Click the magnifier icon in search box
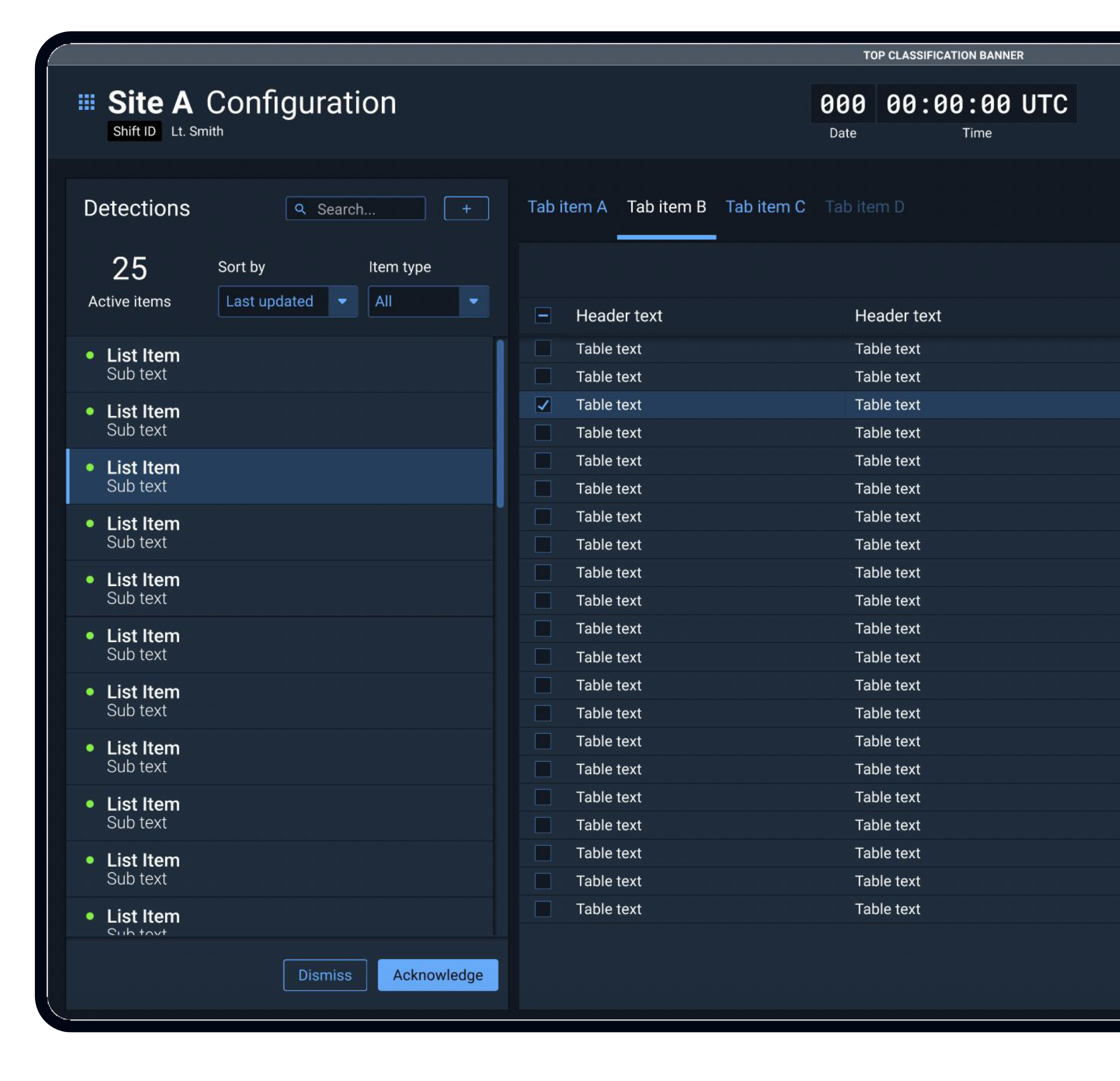The width and height of the screenshot is (1120, 1081). click(300, 209)
